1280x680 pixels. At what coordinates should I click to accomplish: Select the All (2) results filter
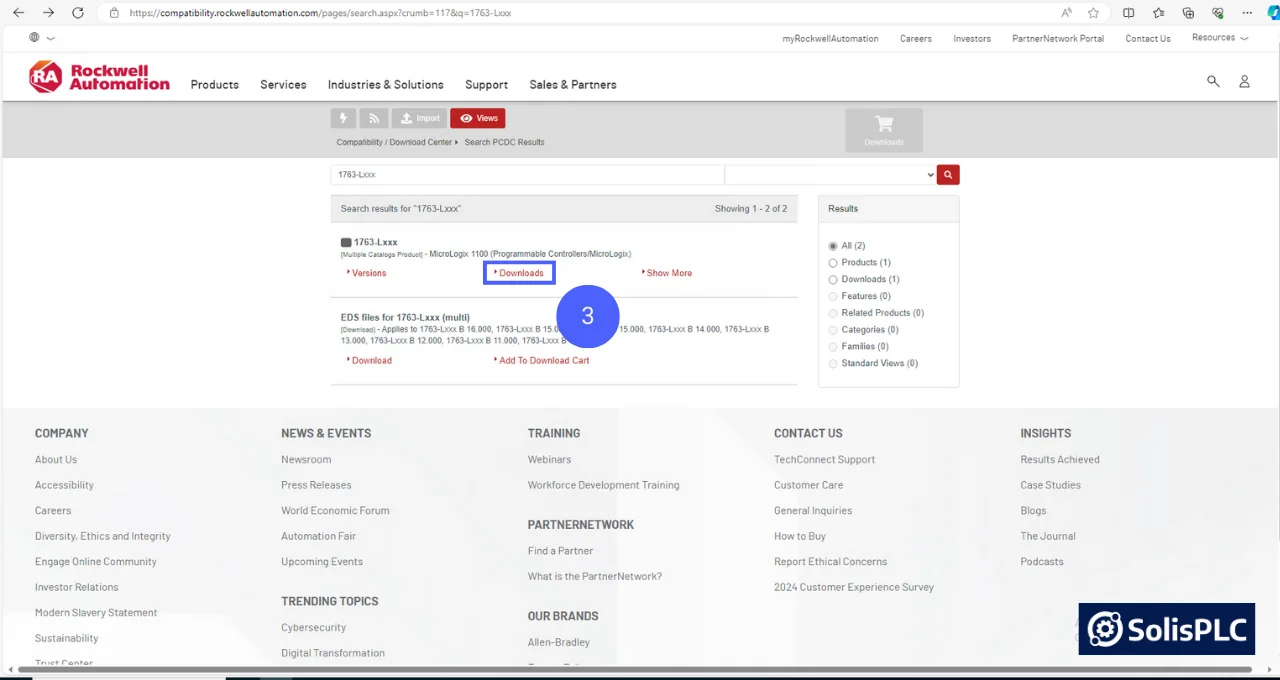pyautogui.click(x=833, y=245)
